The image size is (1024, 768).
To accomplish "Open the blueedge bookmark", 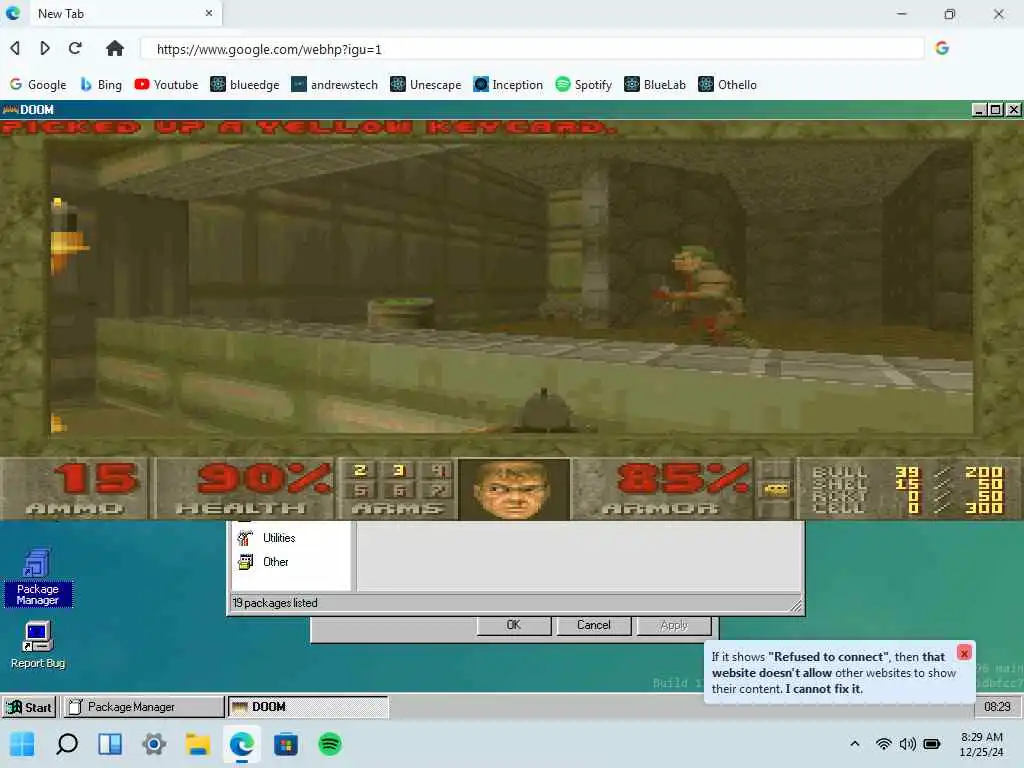I will pos(245,84).
